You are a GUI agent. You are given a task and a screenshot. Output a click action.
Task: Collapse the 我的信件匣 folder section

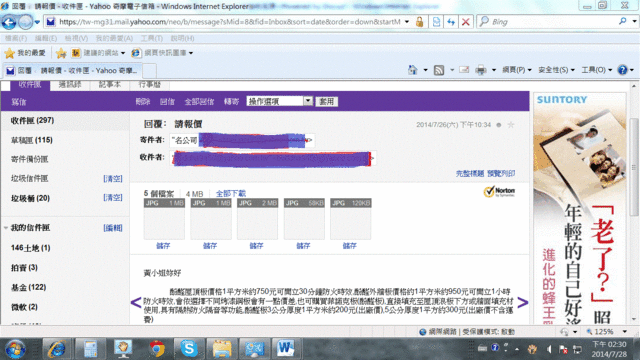coord(6,228)
